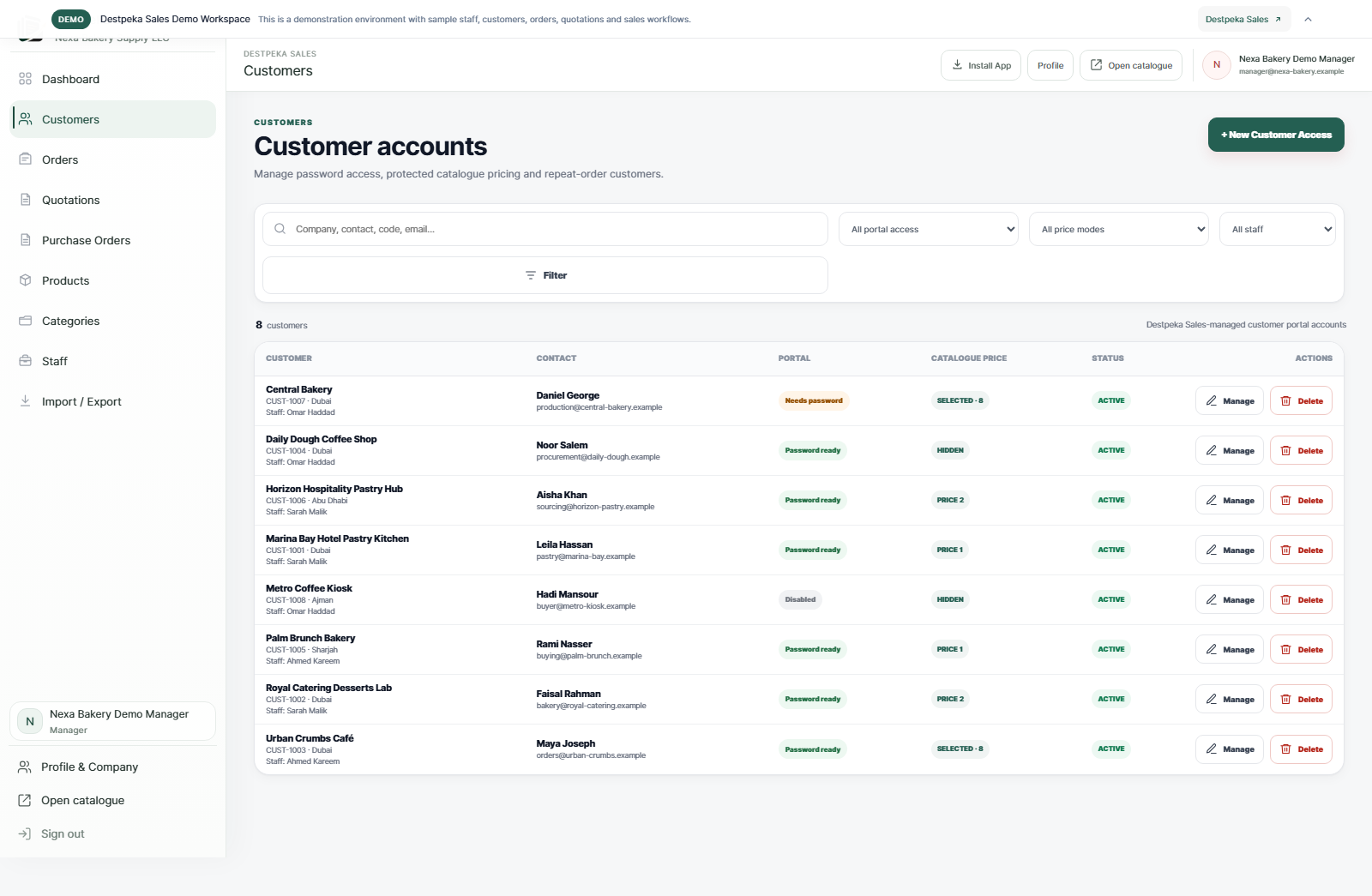
Task: Click the N avatar in the top bar
Action: pos(1217,65)
